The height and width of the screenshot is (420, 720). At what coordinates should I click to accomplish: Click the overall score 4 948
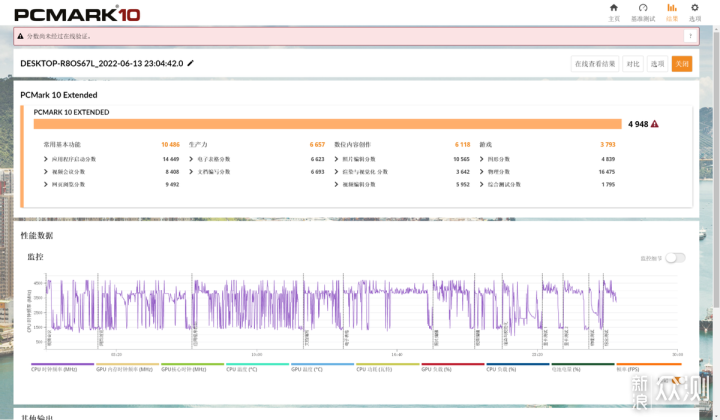(x=638, y=124)
